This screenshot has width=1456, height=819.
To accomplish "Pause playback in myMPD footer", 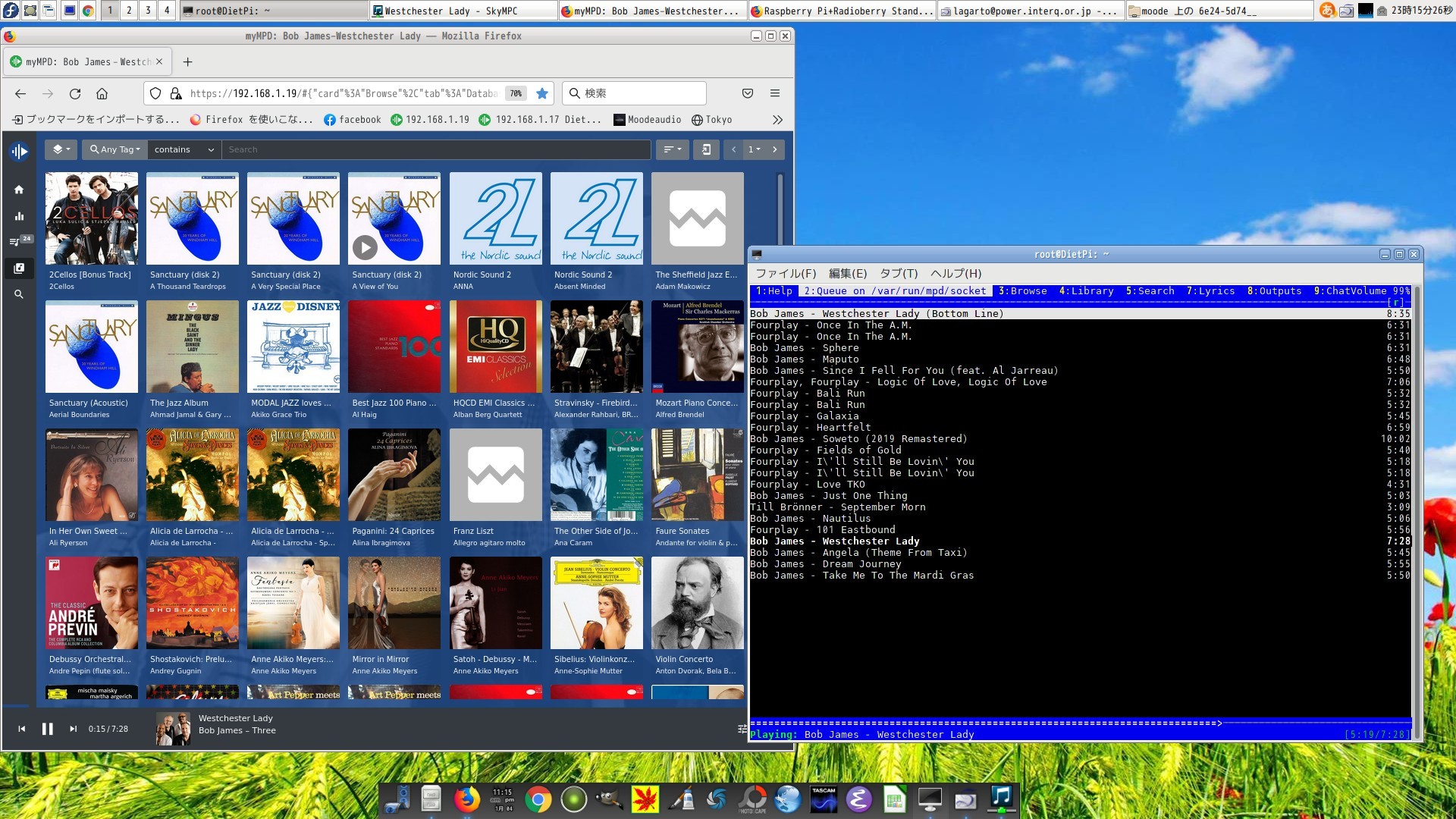I will click(x=47, y=729).
